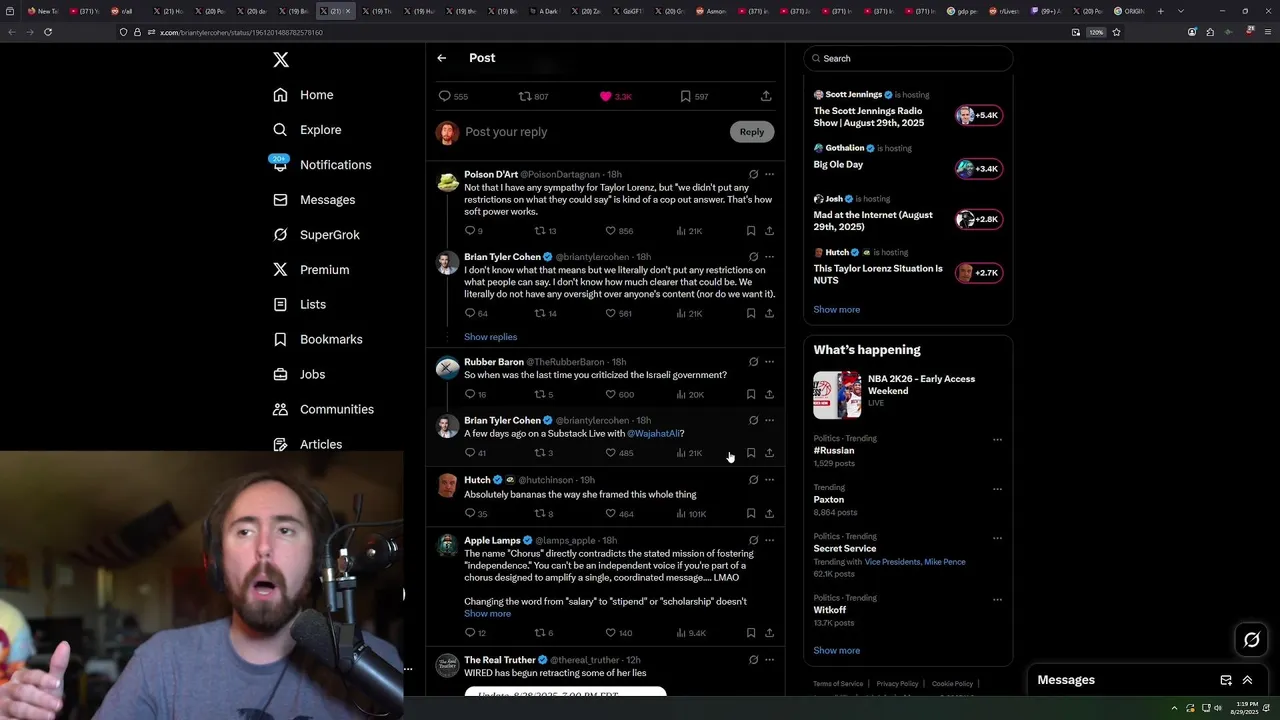Screen dimensions: 1280x720
Task: Share the main post
Action: [766, 96]
